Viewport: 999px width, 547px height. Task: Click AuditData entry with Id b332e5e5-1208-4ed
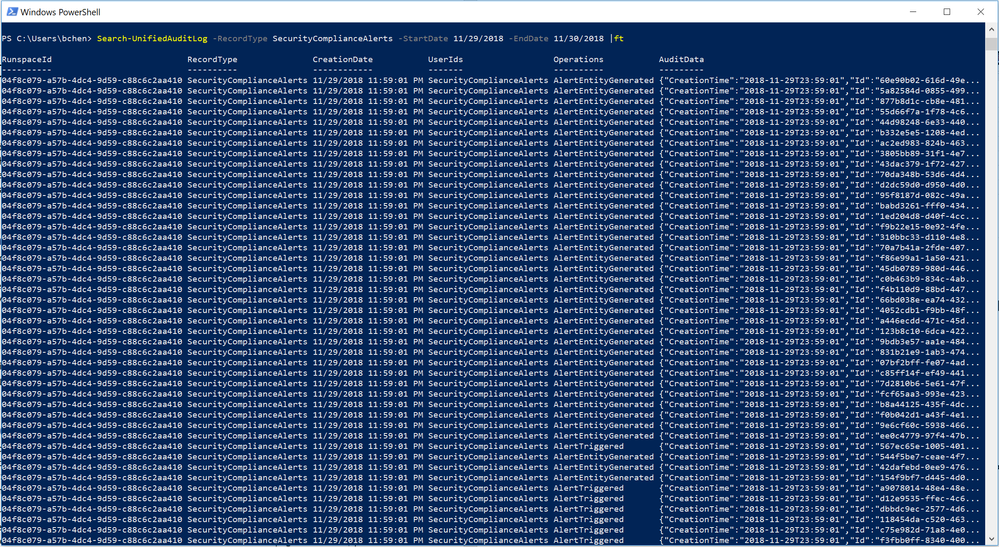click(x=820, y=132)
